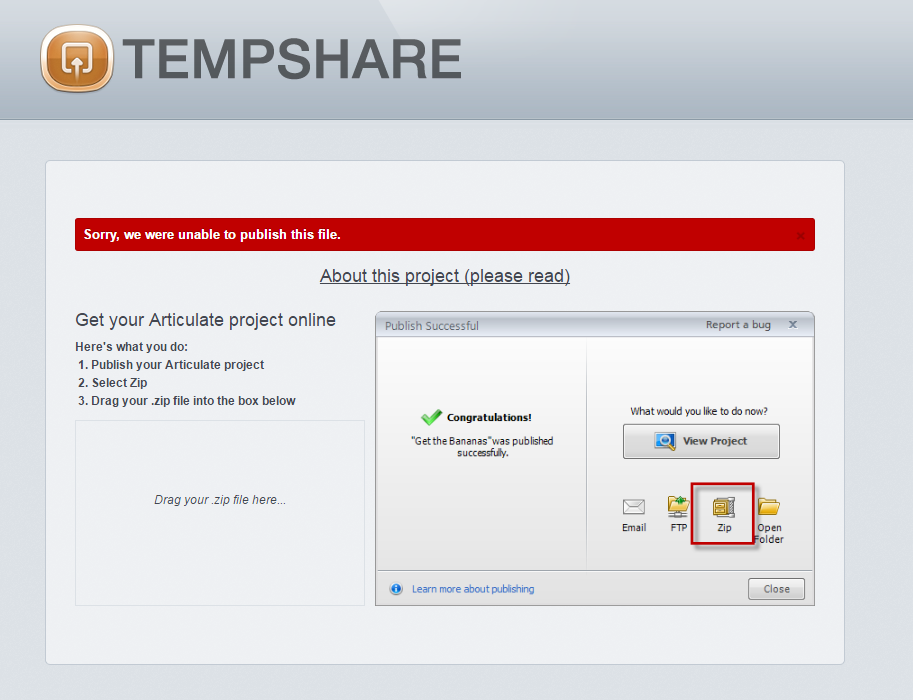Click 'What would you like to do now?' text

[699, 411]
